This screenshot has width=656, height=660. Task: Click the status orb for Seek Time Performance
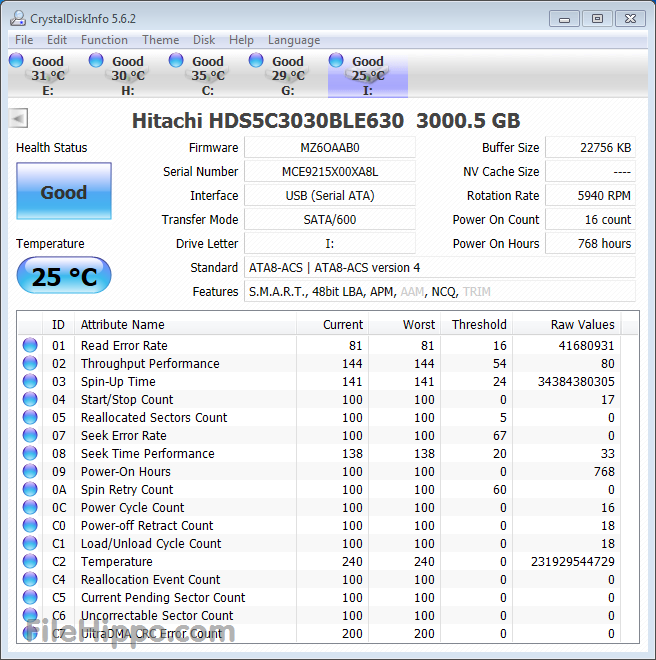point(30,453)
